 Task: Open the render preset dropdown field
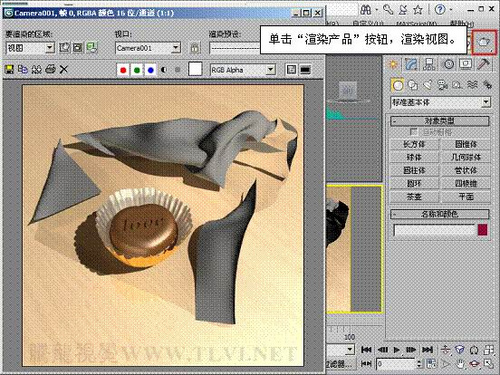click(x=235, y=48)
